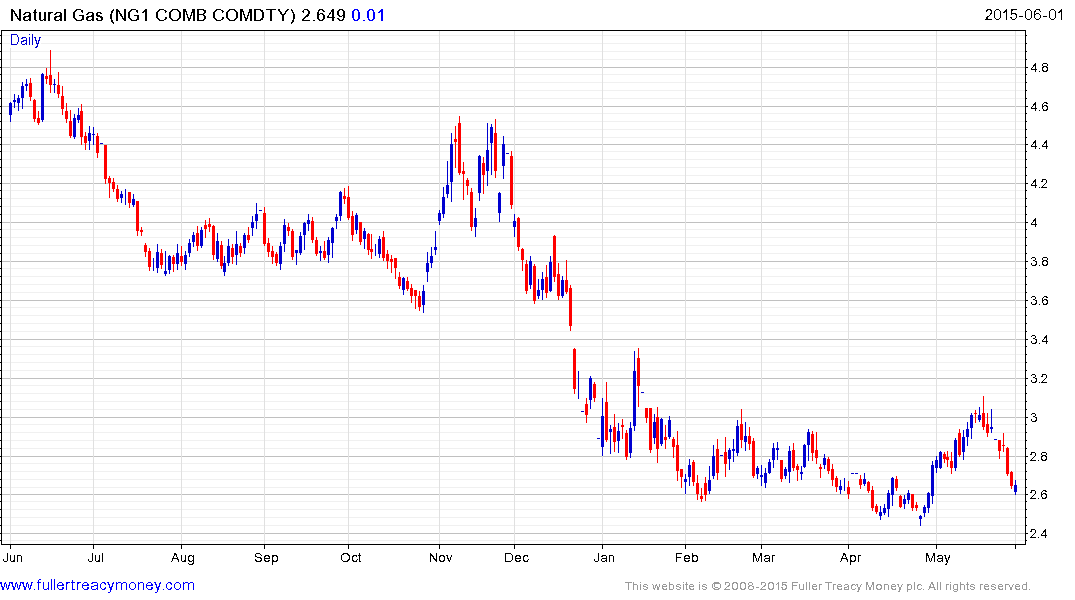Click the 4.6 price label on the y-axis
This screenshot has width=1075, height=600.
click(x=1039, y=107)
